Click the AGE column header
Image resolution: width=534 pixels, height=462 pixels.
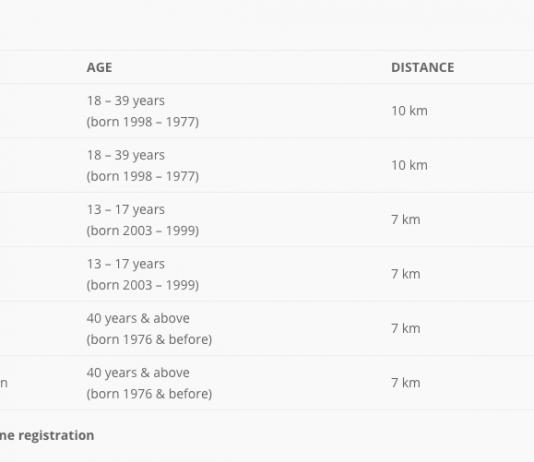(x=99, y=67)
